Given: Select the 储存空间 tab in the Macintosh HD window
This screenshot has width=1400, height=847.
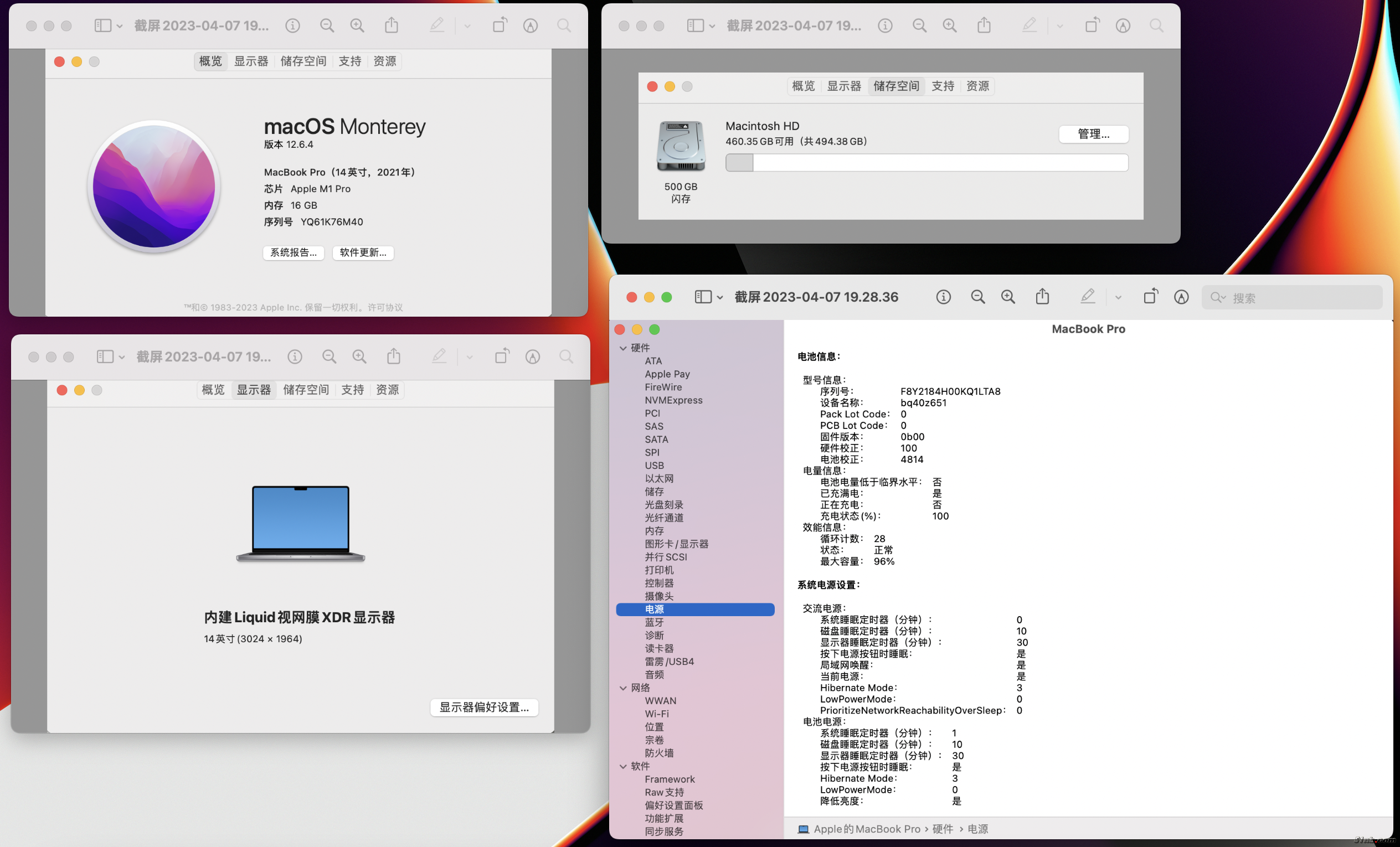Looking at the screenshot, I should pos(896,86).
